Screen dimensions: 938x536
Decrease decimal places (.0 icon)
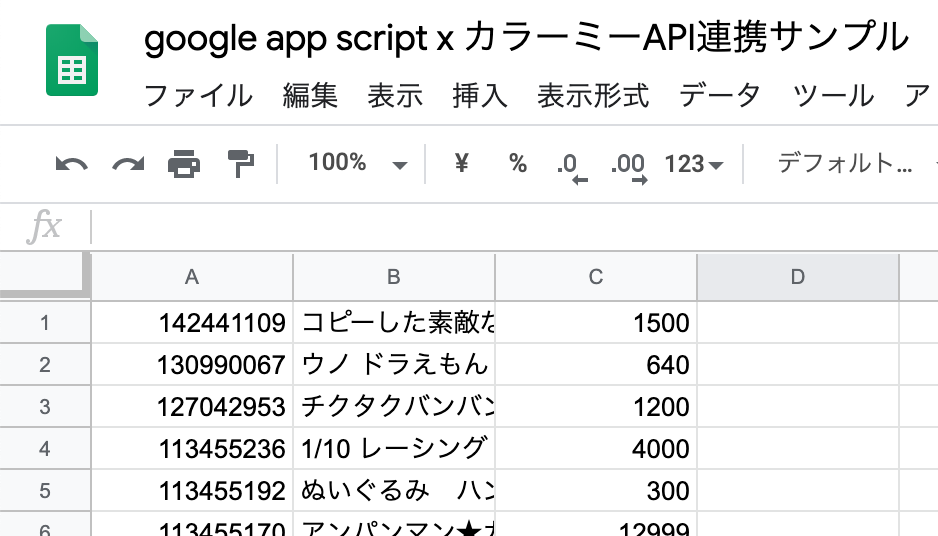coord(571,167)
